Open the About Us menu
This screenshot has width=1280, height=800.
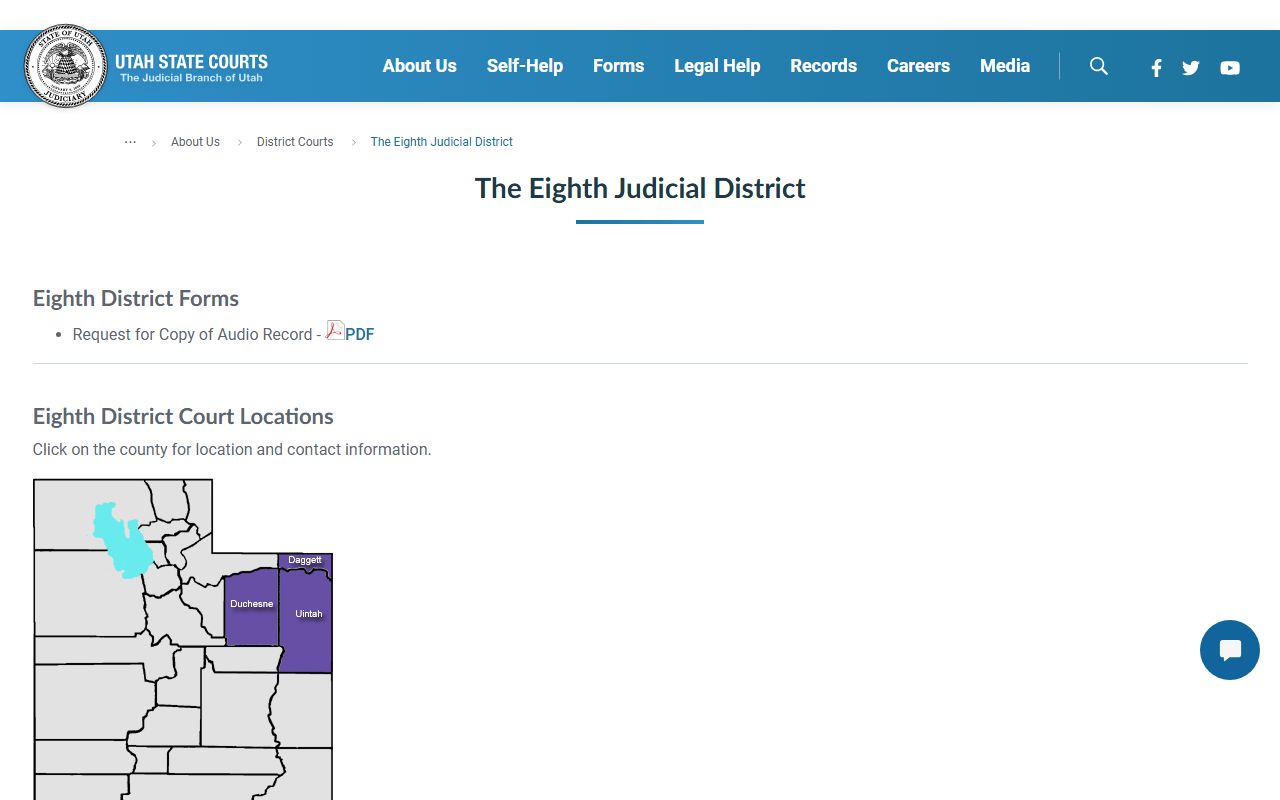coord(419,66)
